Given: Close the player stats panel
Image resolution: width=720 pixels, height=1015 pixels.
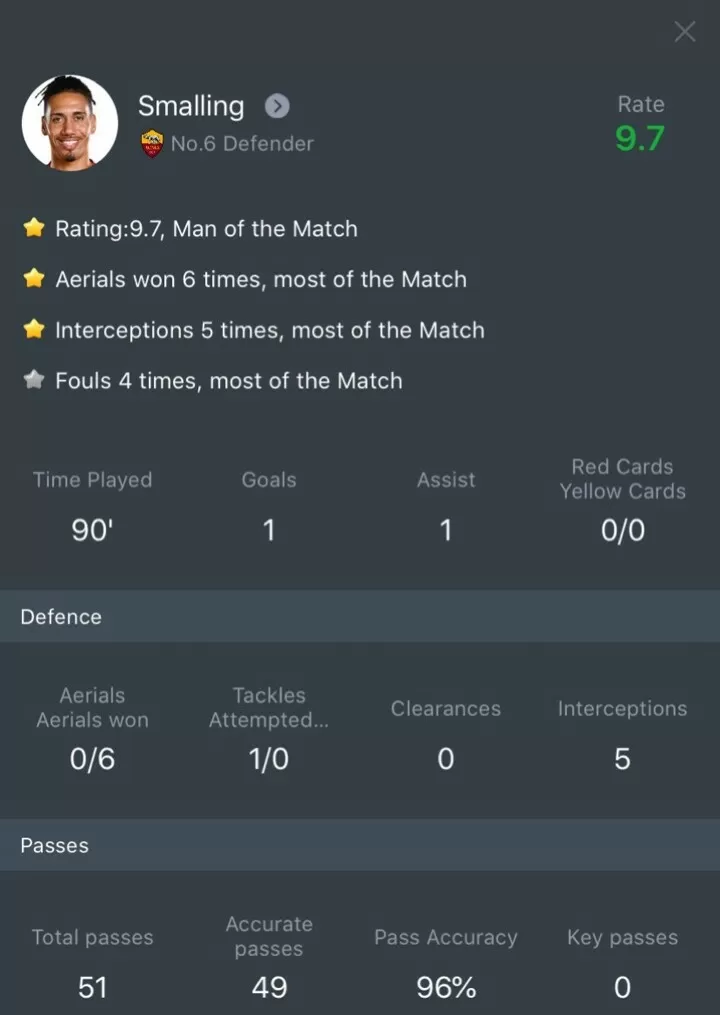Looking at the screenshot, I should [x=684, y=32].
